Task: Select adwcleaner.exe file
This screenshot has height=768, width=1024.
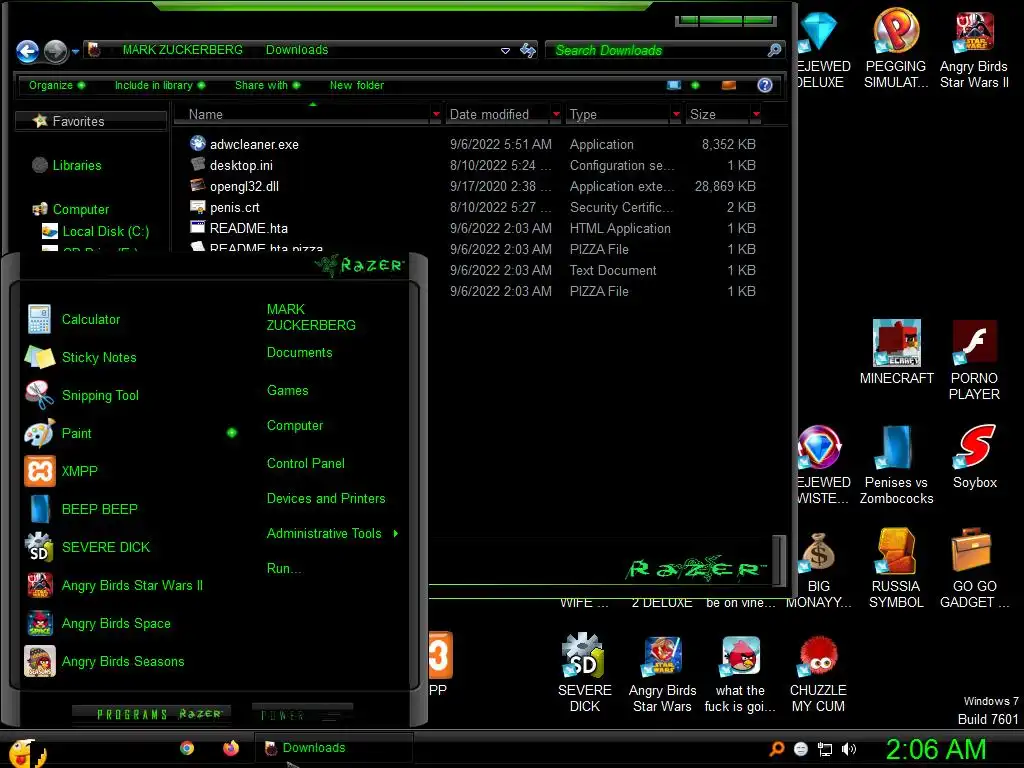Action: point(254,144)
